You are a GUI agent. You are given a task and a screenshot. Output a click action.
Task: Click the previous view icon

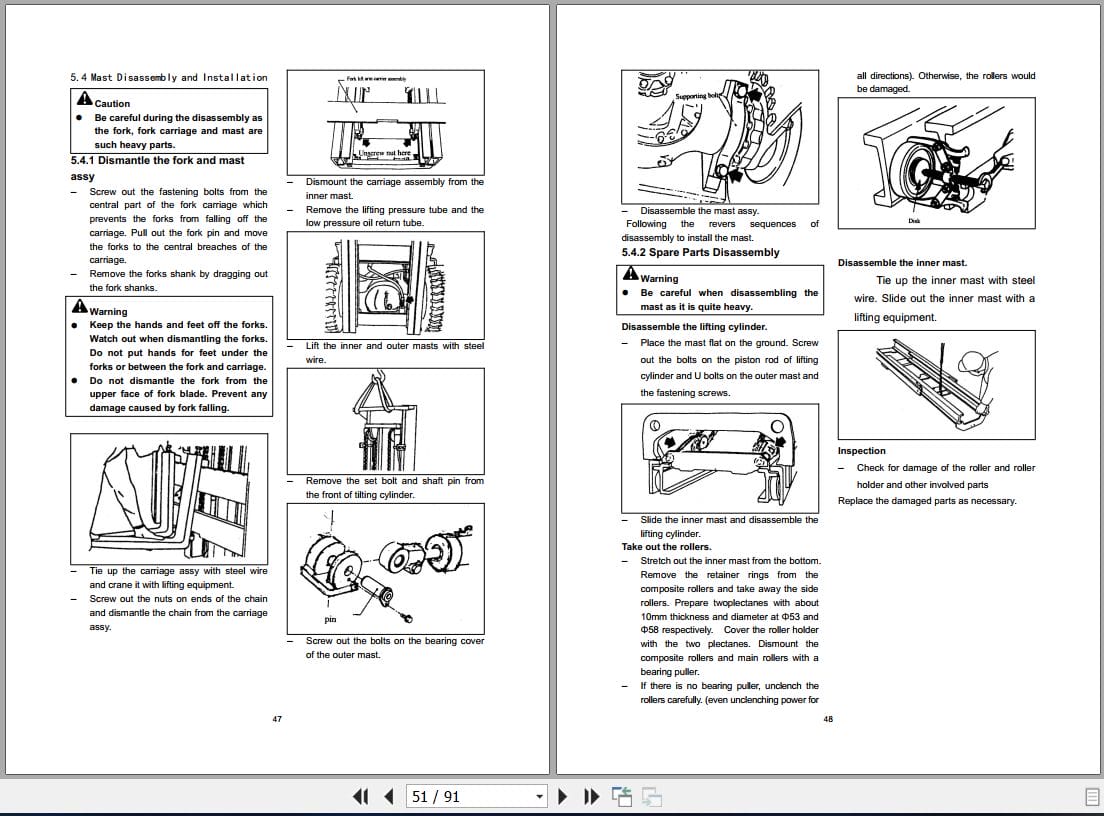(x=622, y=796)
